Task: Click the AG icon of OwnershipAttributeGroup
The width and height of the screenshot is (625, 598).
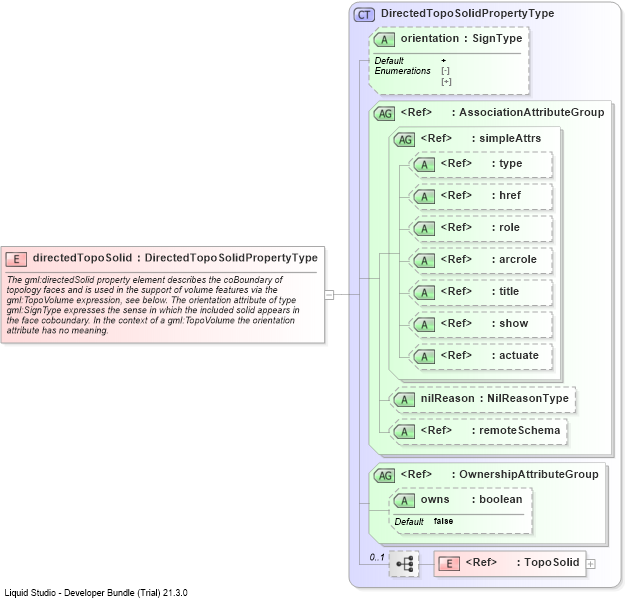Action: coord(384,475)
